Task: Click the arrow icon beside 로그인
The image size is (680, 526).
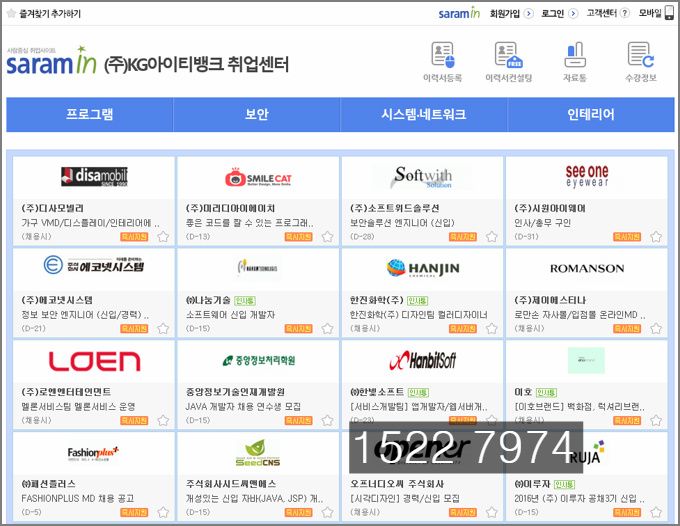Action: (573, 13)
